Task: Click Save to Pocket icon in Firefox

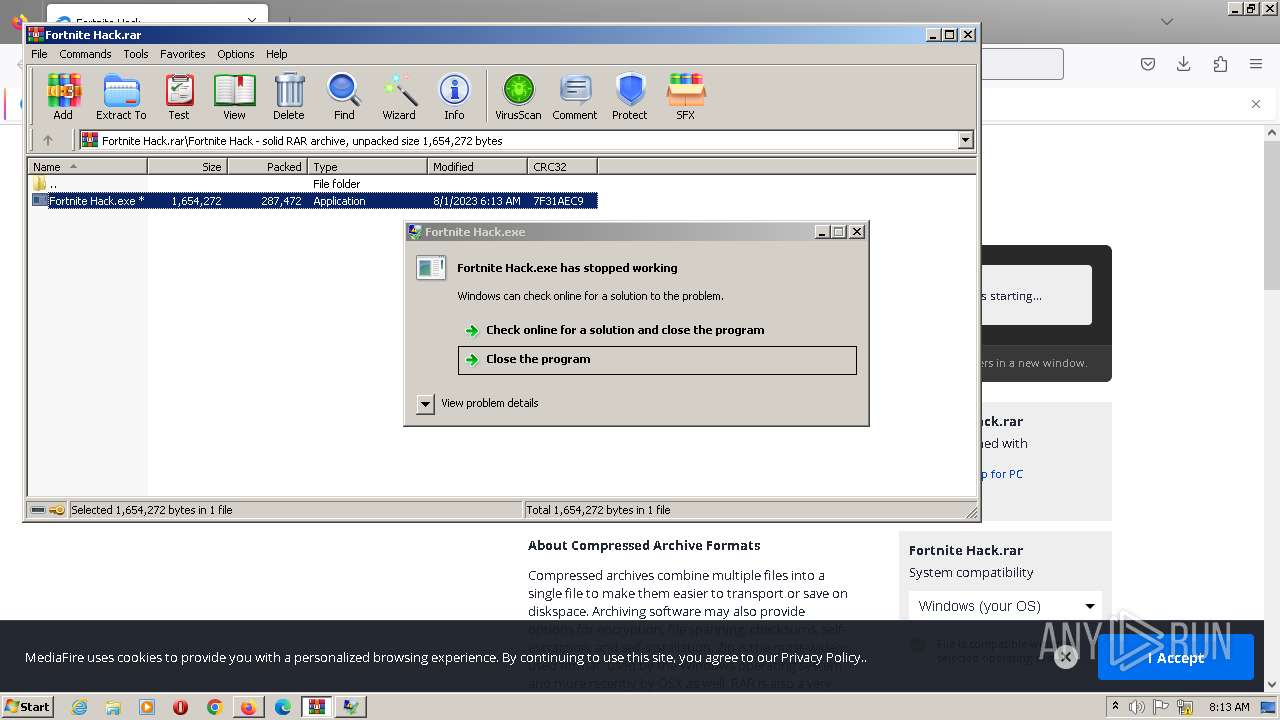Action: click(1148, 64)
